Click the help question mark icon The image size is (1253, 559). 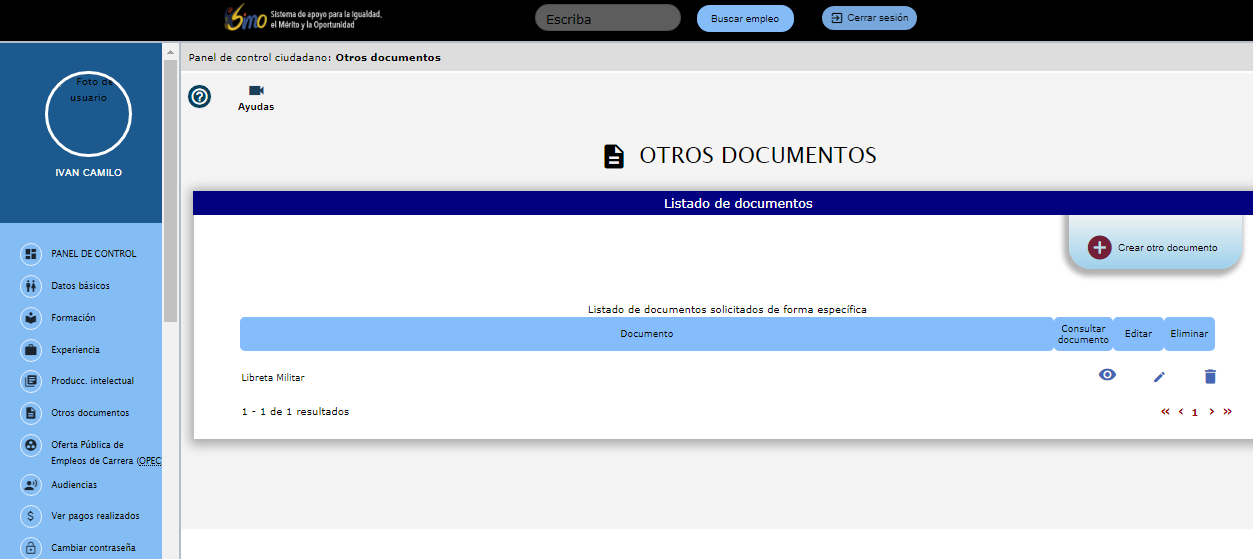tap(200, 97)
